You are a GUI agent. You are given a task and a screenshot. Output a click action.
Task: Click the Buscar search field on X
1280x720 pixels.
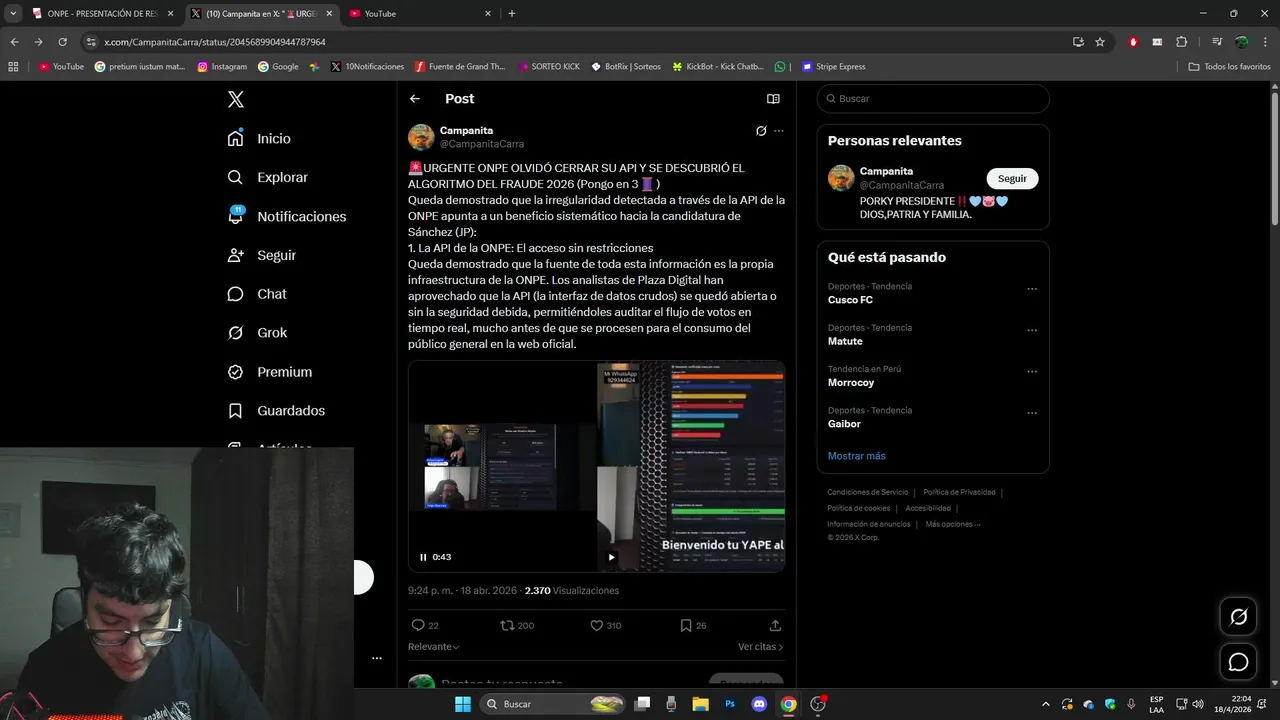coord(933,99)
